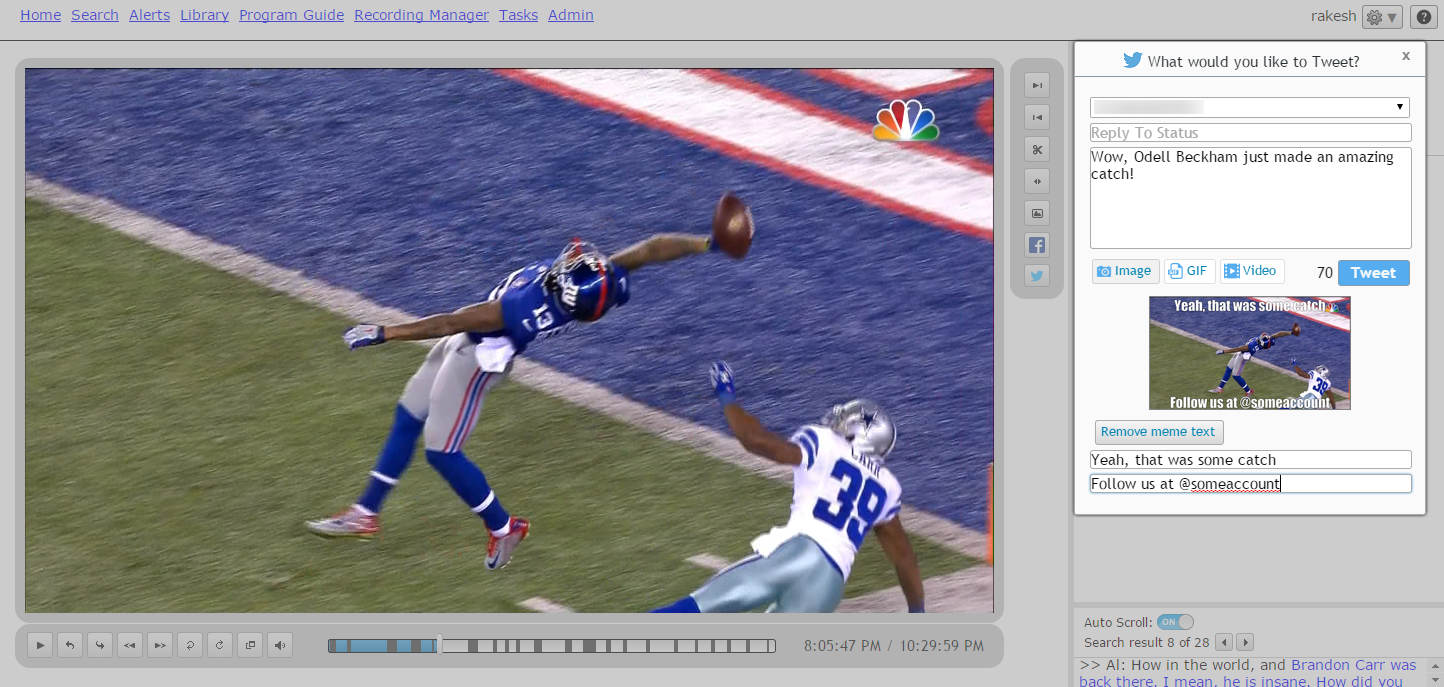
Task: Open the Library menu link
Action: 205,15
